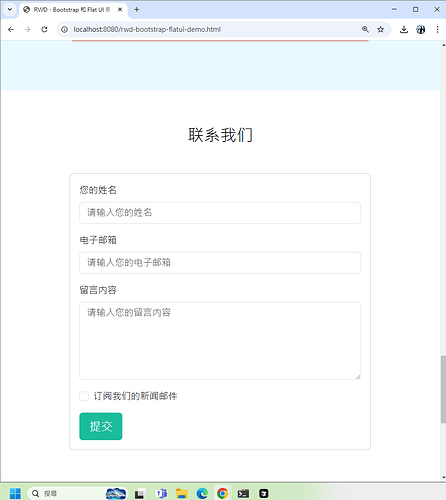
Task: Select the RWD - Bootstrap 和 Flat UI tab
Action: click(x=74, y=10)
